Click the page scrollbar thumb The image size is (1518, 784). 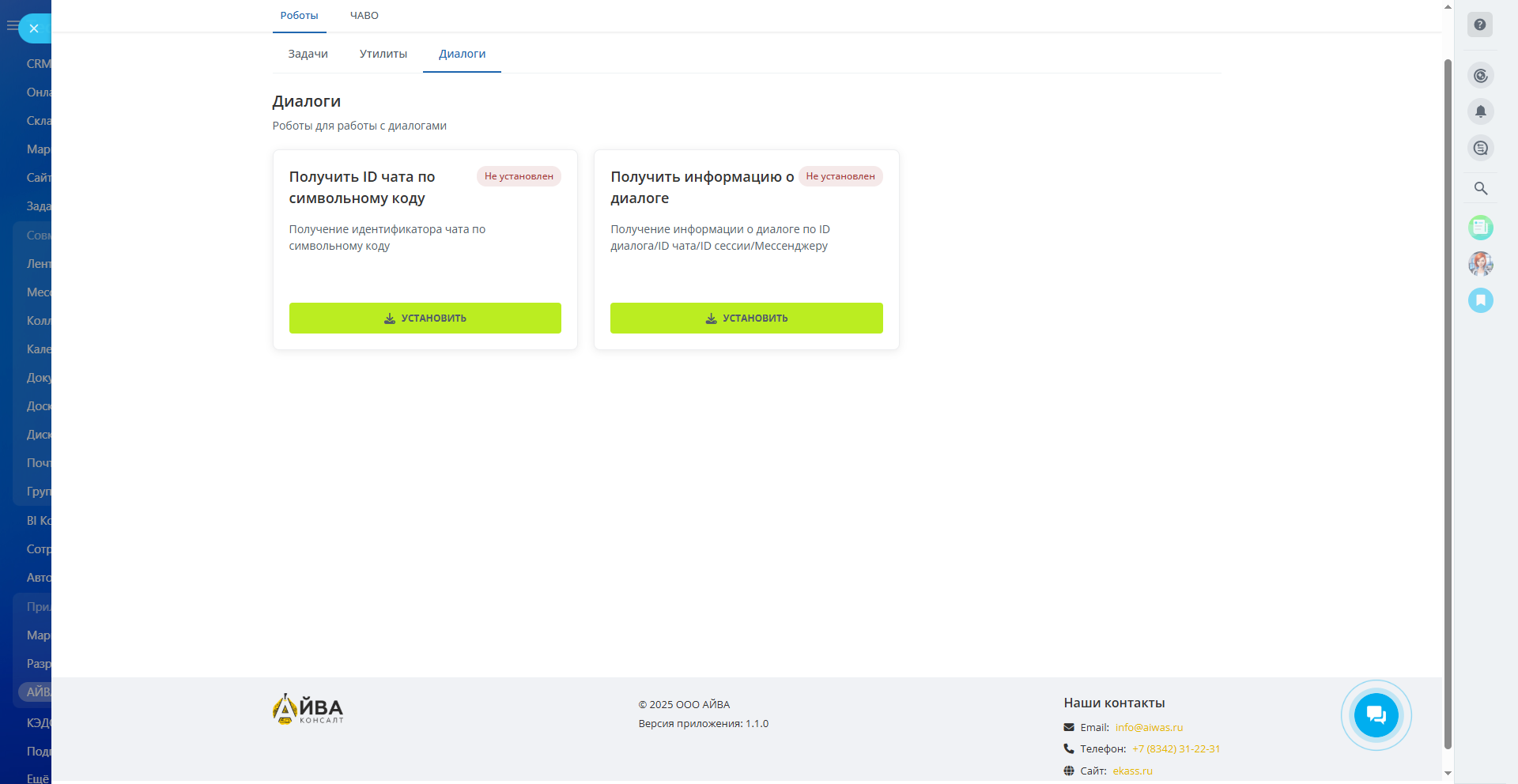pyautogui.click(x=1448, y=403)
